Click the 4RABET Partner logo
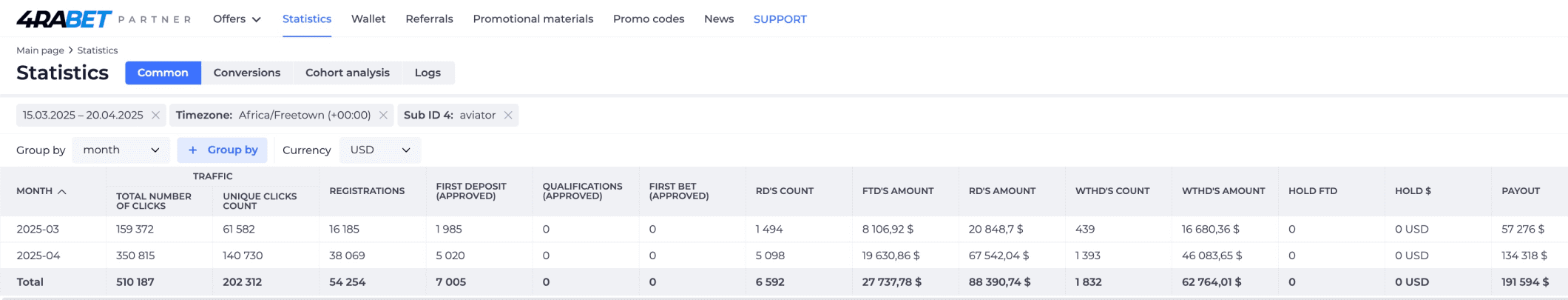Viewport: 1568px width, 300px height. pyautogui.click(x=104, y=19)
